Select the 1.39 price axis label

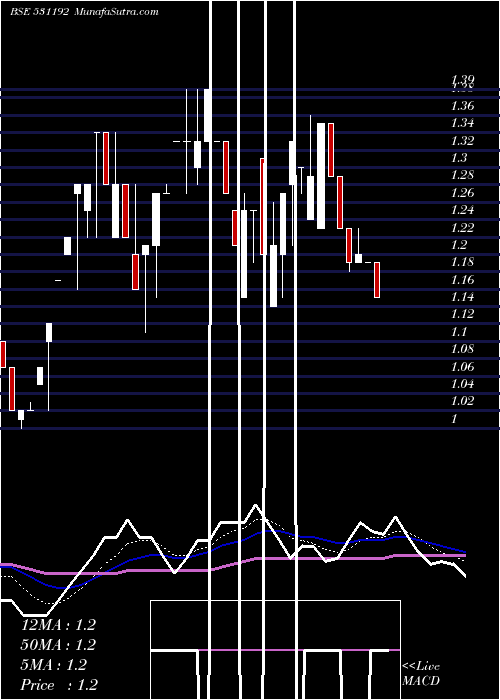(462, 79)
